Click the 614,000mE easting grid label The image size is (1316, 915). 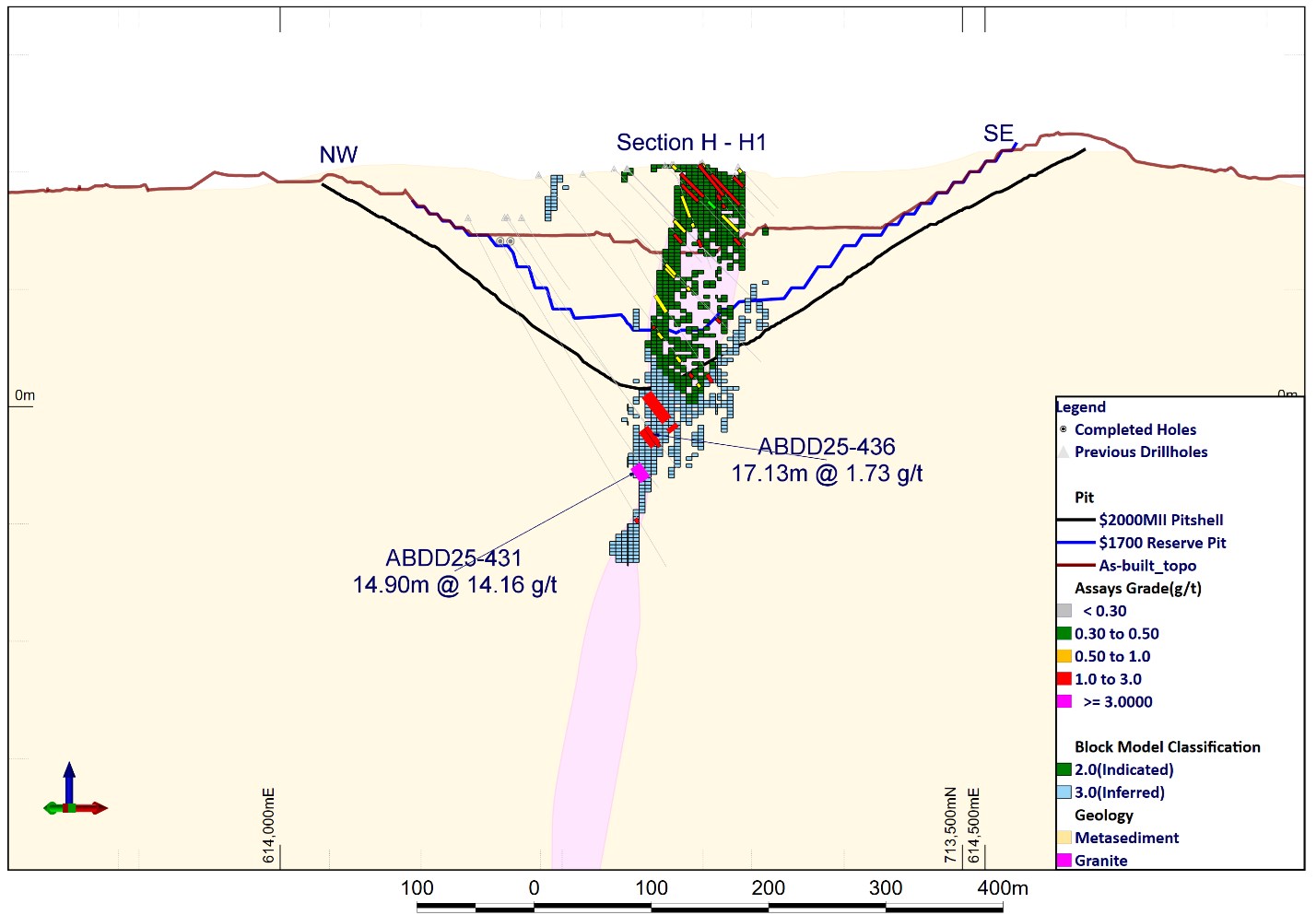coord(269,826)
